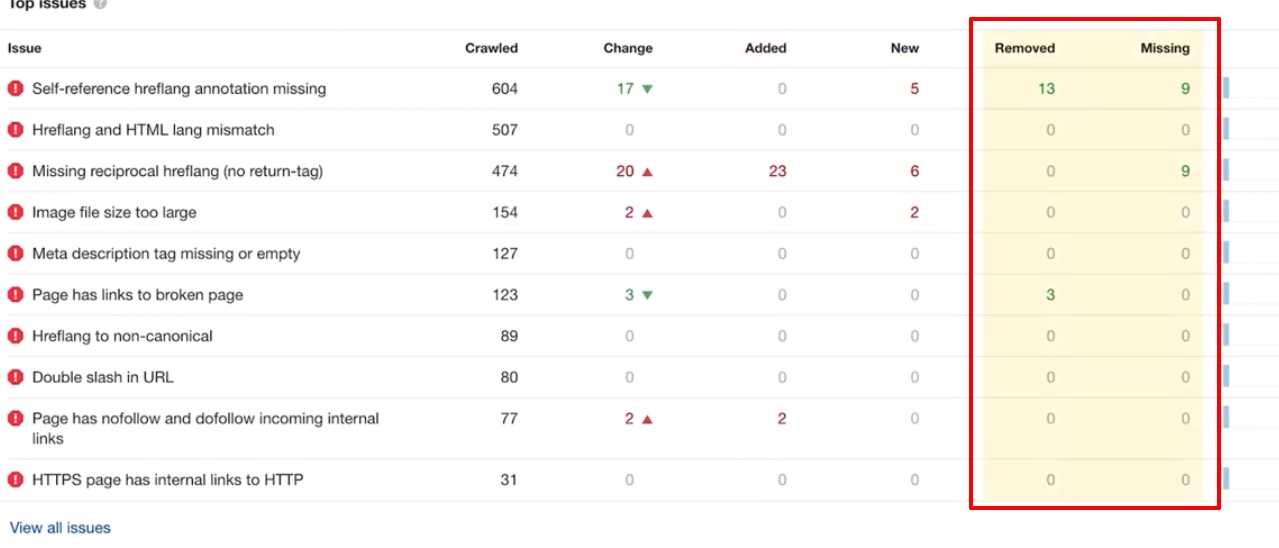The width and height of the screenshot is (1279, 548).
Task: Click the error icon next to Hreflang and HTML lang mismatch
Action: click(x=15, y=130)
